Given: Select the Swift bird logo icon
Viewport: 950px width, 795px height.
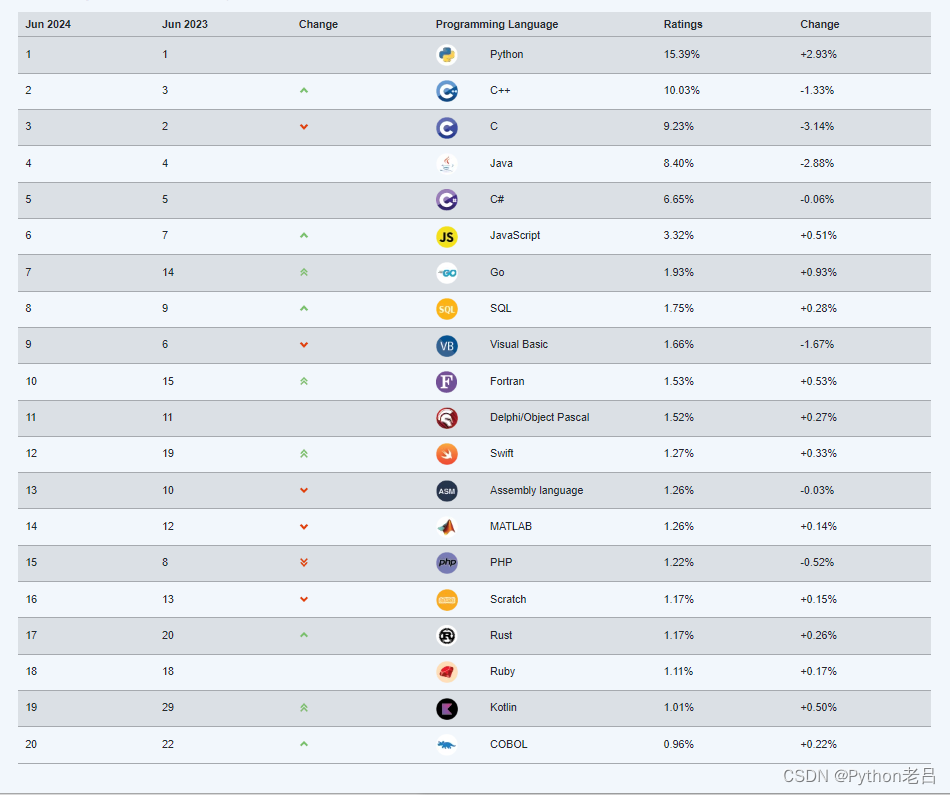Looking at the screenshot, I should click(x=447, y=454).
